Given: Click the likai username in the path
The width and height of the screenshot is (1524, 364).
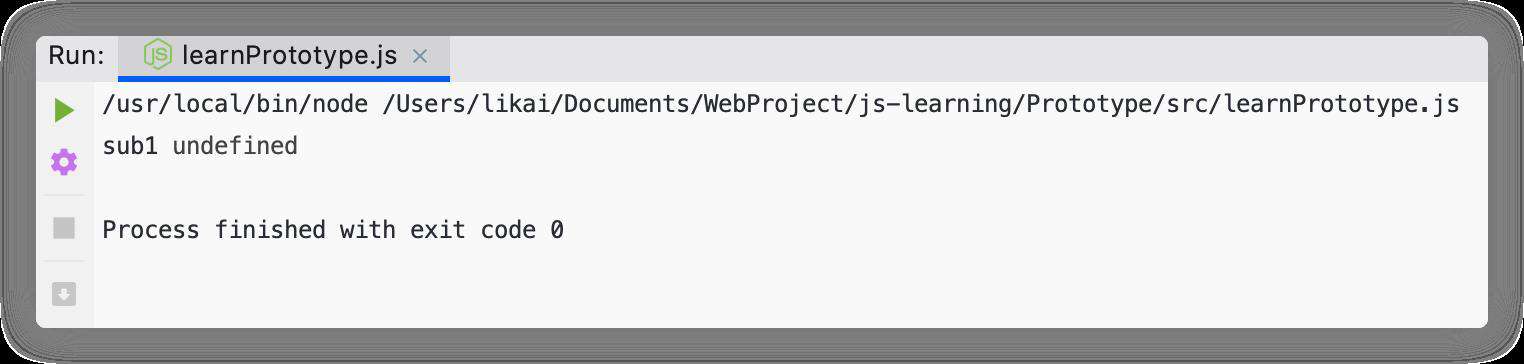Looking at the screenshot, I should (x=513, y=104).
